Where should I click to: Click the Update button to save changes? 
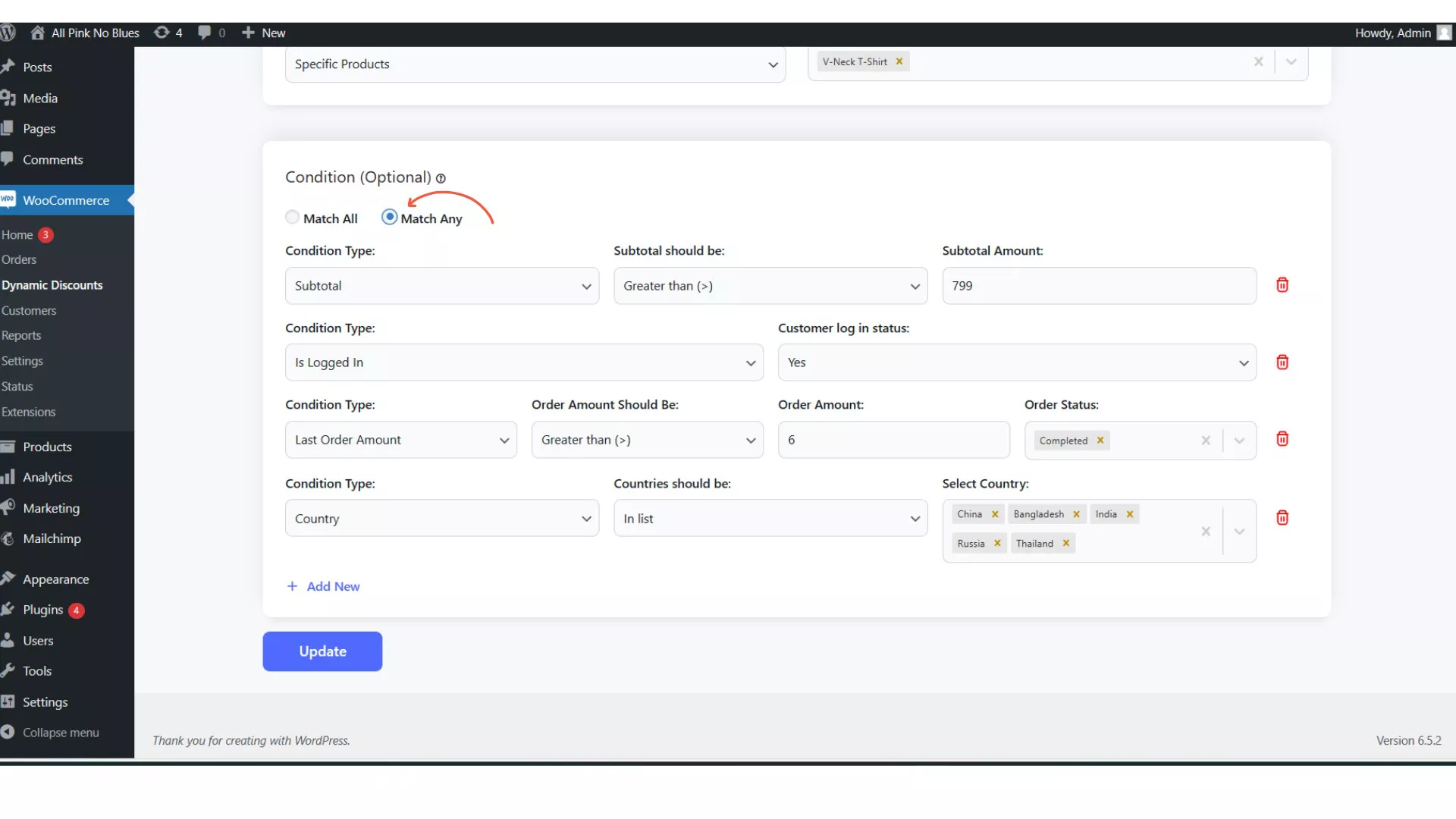[322, 651]
